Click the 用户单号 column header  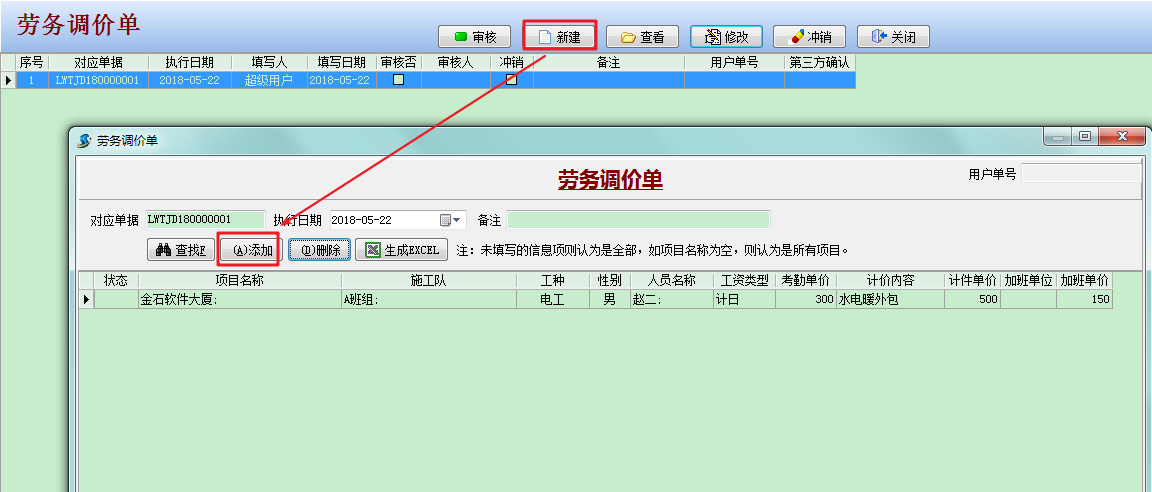pos(734,62)
